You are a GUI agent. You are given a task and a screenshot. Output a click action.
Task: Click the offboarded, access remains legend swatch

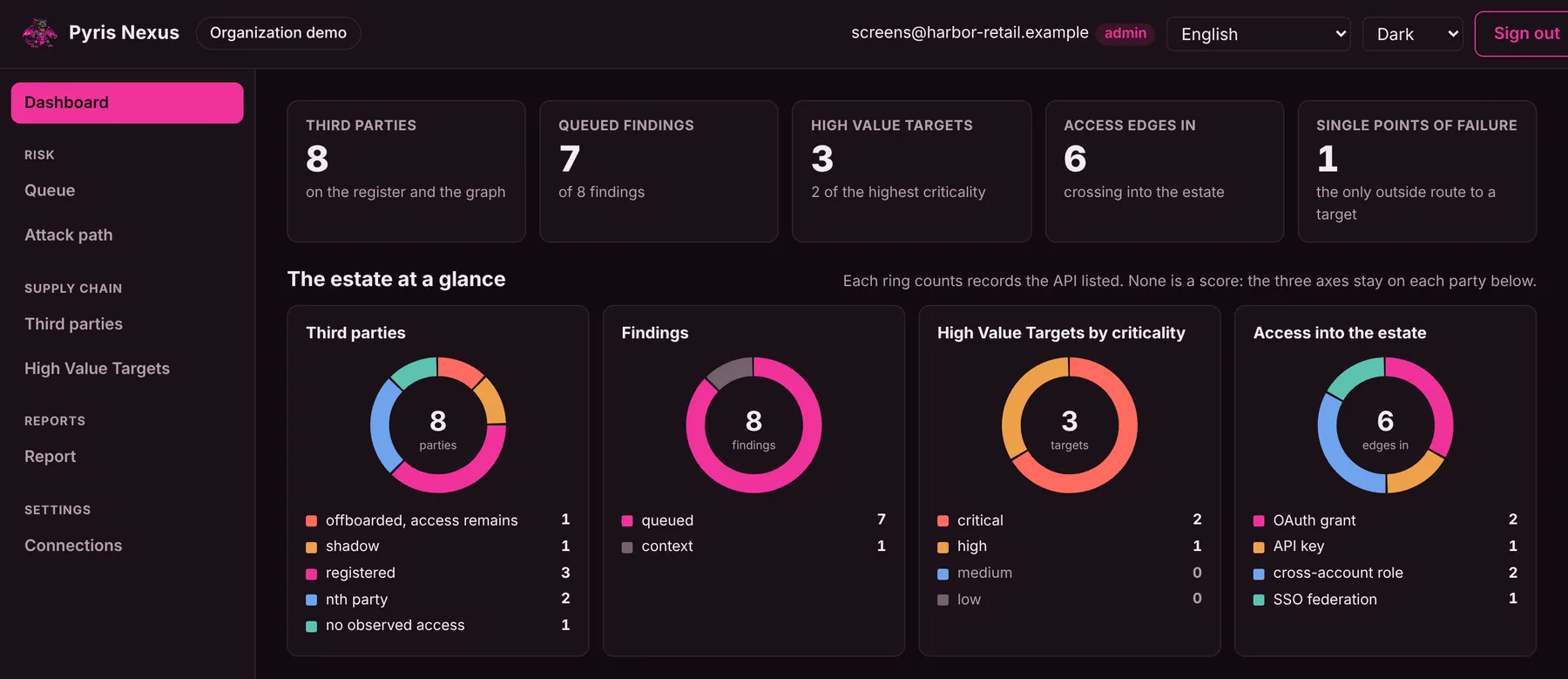coord(311,521)
